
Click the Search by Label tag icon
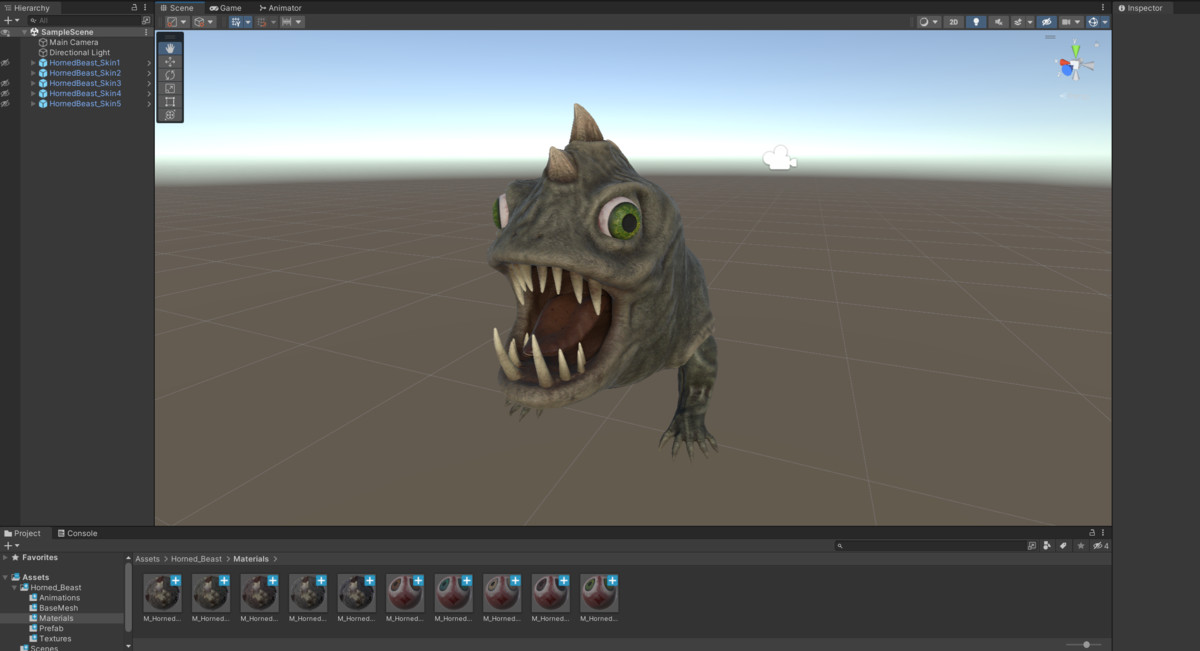pos(1064,546)
